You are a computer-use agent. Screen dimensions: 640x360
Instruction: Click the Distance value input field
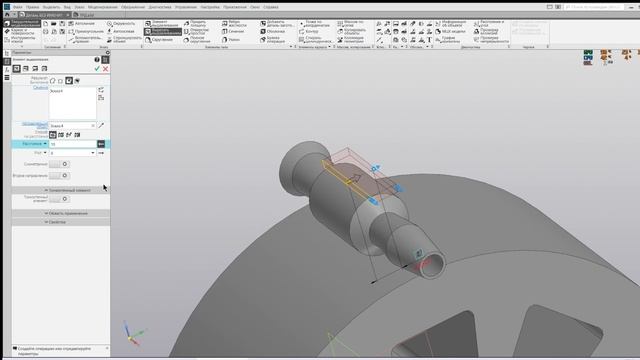tap(73, 144)
